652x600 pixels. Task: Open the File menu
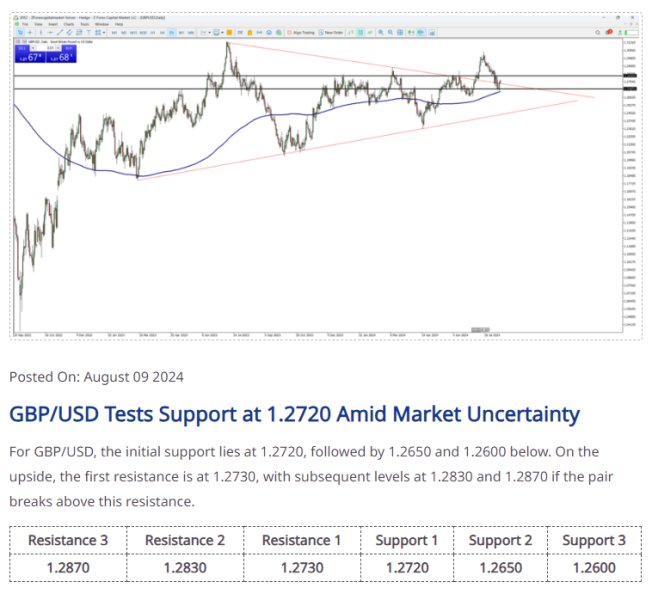(x=25, y=25)
